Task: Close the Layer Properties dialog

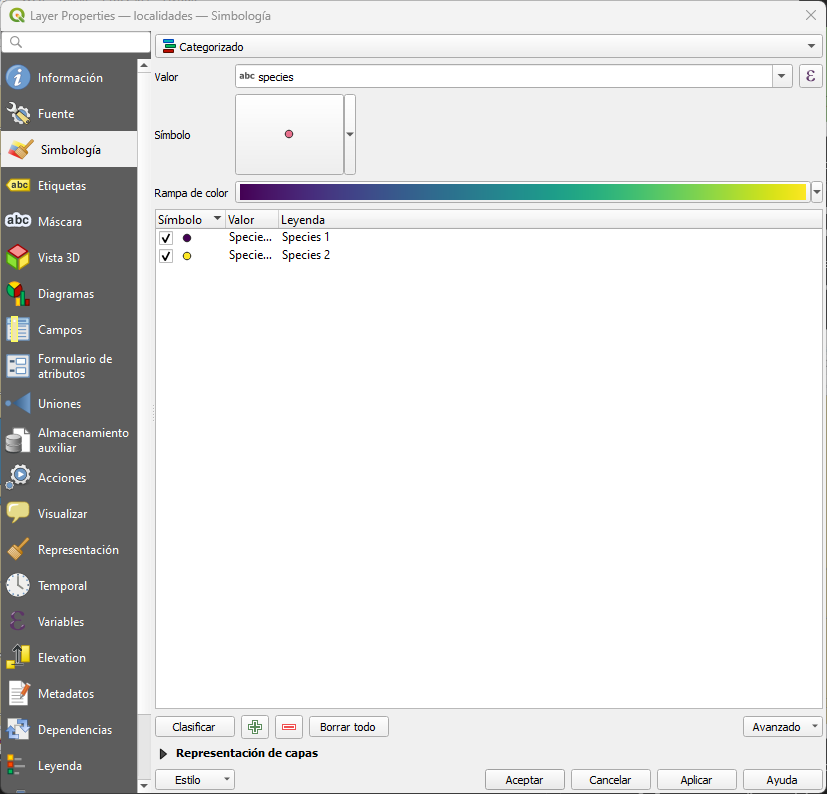Action: point(811,15)
